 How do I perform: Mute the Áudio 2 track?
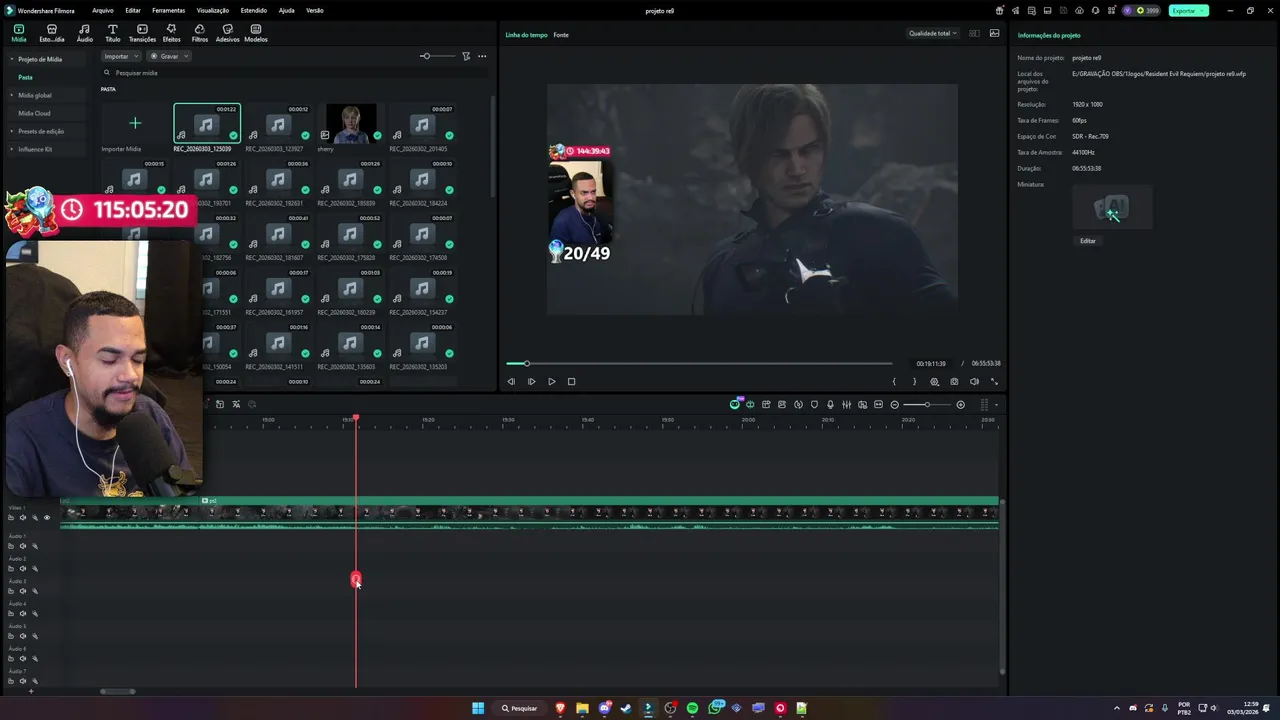click(23, 568)
